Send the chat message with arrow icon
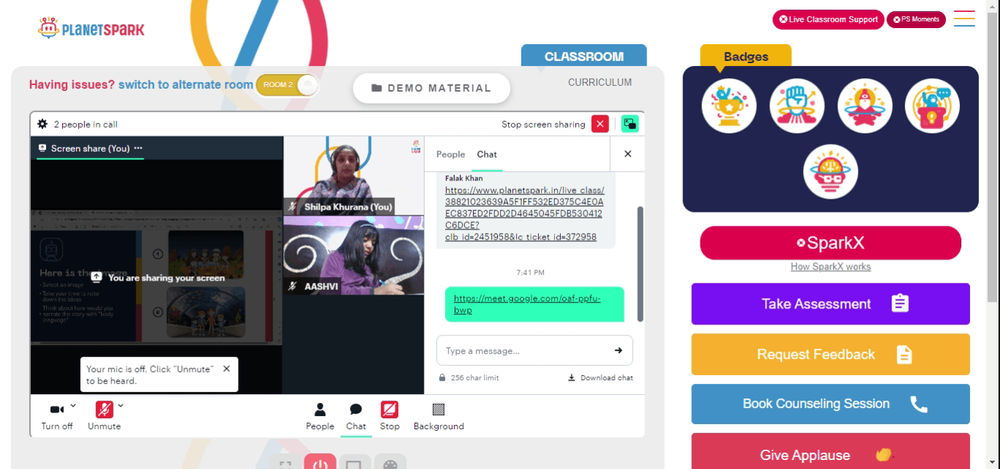1000x469 pixels. click(x=618, y=350)
